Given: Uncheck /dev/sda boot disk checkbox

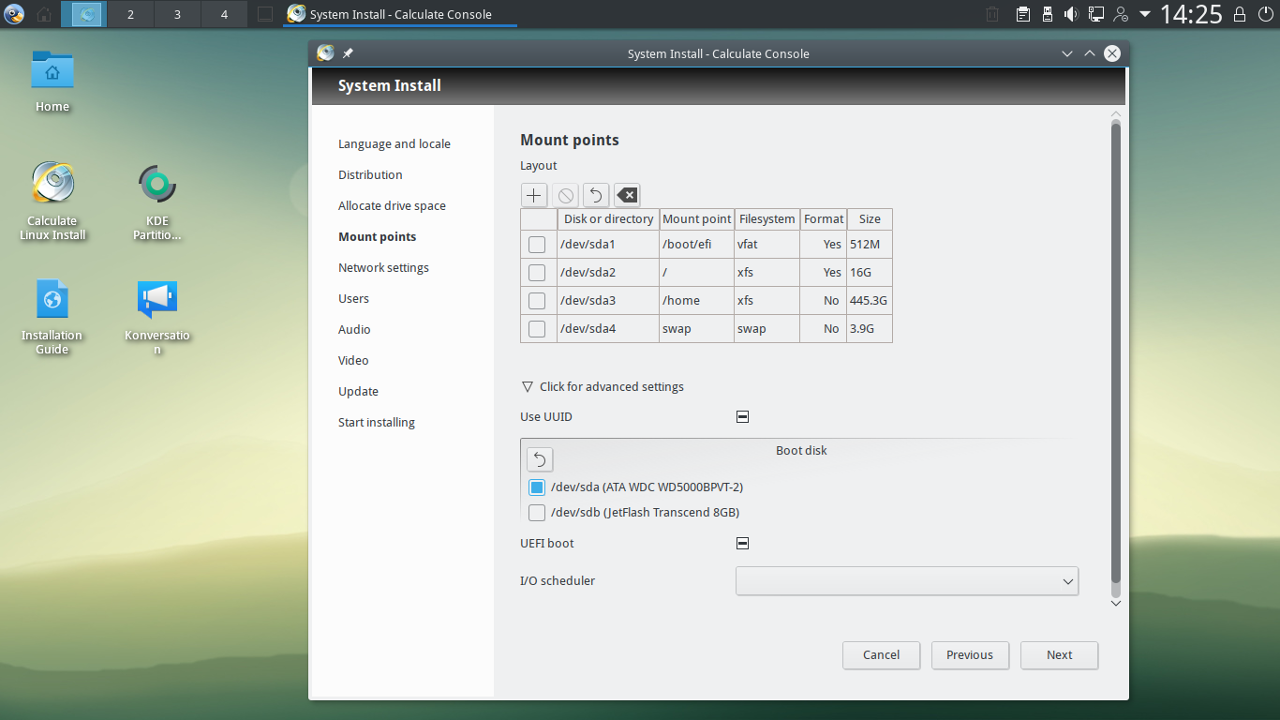Looking at the screenshot, I should [x=537, y=487].
